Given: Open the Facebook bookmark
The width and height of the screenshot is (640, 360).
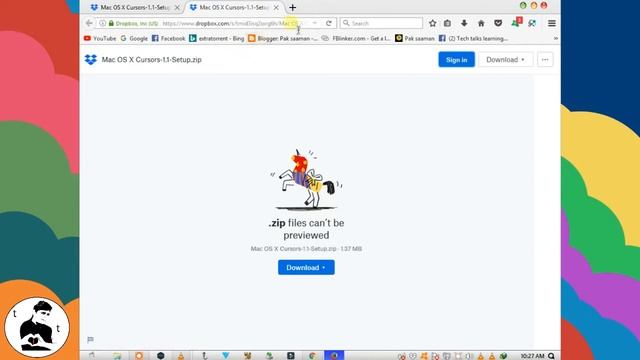Looking at the screenshot, I should coord(169,38).
